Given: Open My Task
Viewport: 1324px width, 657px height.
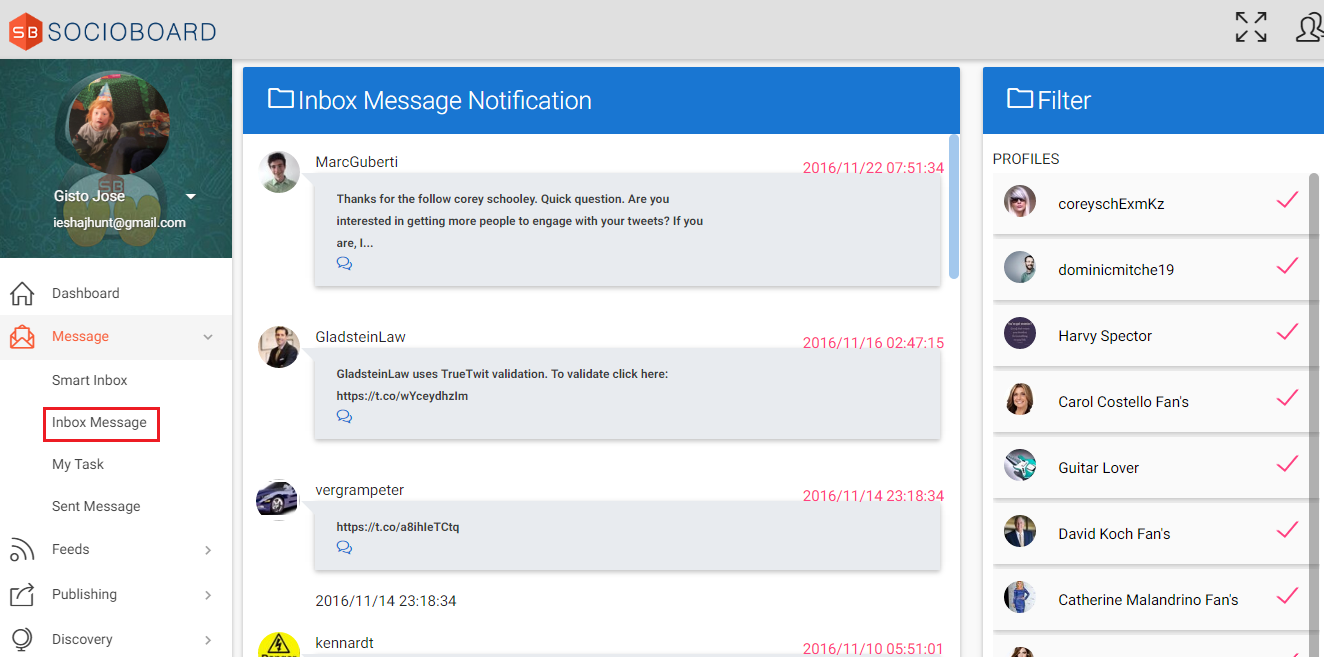Looking at the screenshot, I should point(78,464).
